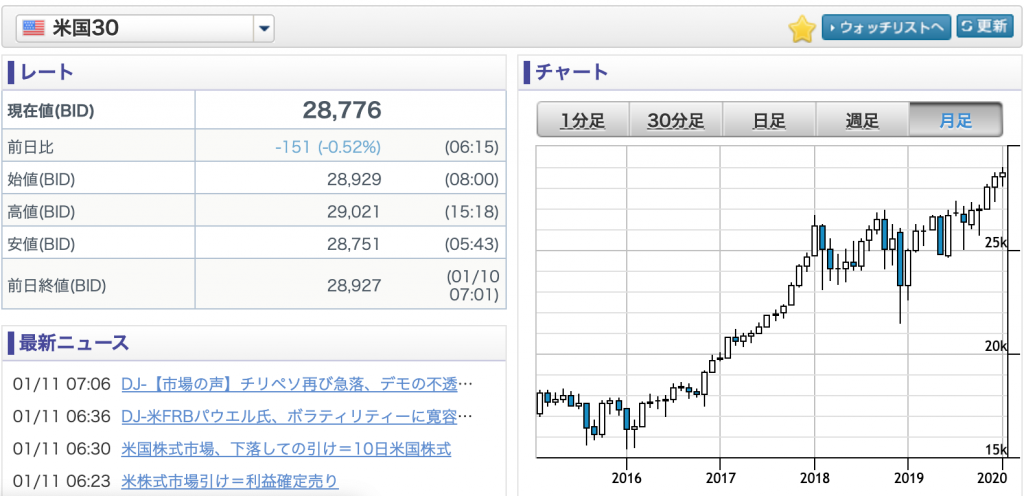Add to watchlist with ウォッチリストへ button
This screenshot has width=1024, height=496.
click(x=886, y=27)
